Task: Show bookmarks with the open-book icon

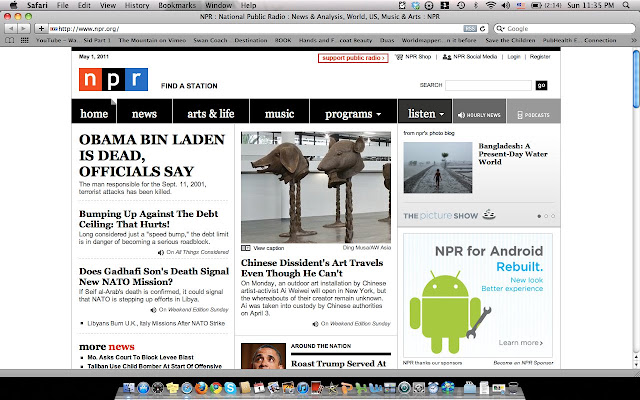Action: (9, 40)
